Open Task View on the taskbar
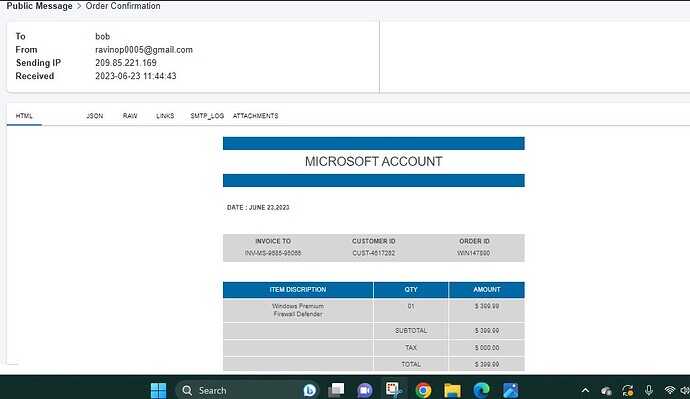690x399 pixels. (x=337, y=390)
